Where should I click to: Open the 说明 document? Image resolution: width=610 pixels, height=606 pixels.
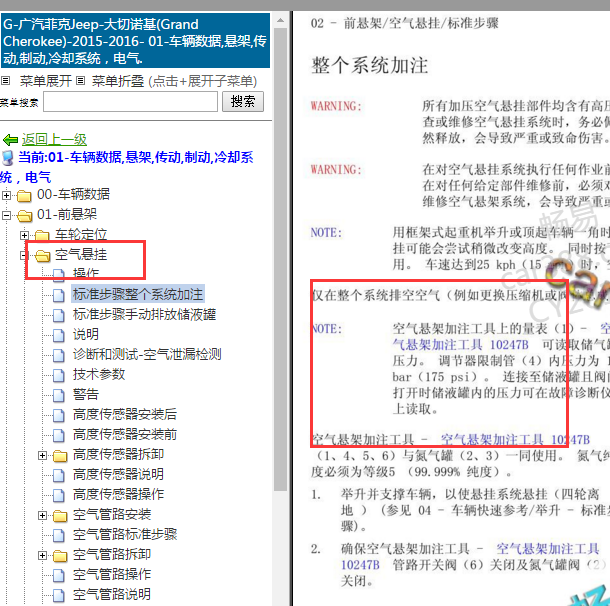[x=86, y=335]
